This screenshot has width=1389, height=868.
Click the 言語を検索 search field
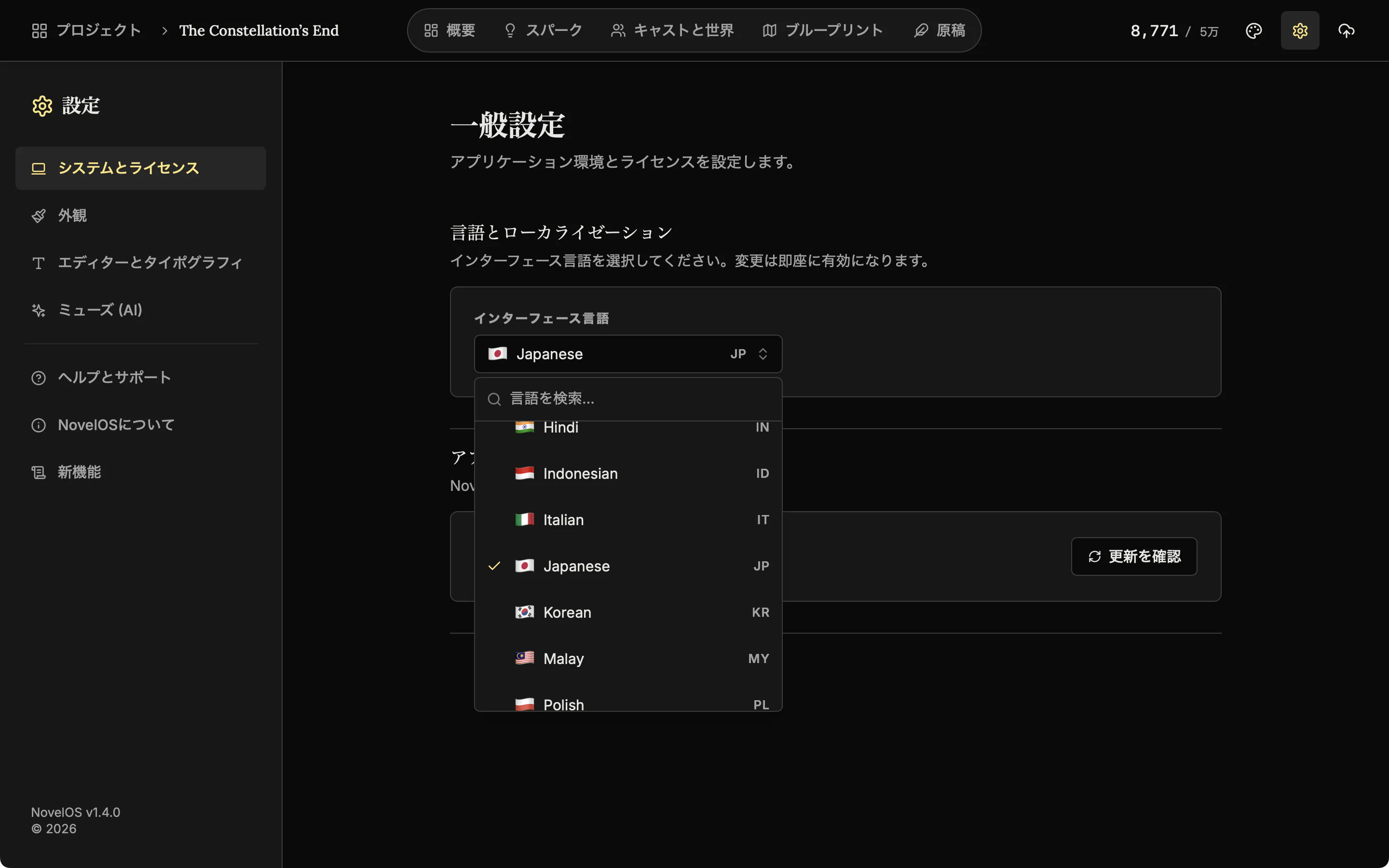[x=628, y=398]
